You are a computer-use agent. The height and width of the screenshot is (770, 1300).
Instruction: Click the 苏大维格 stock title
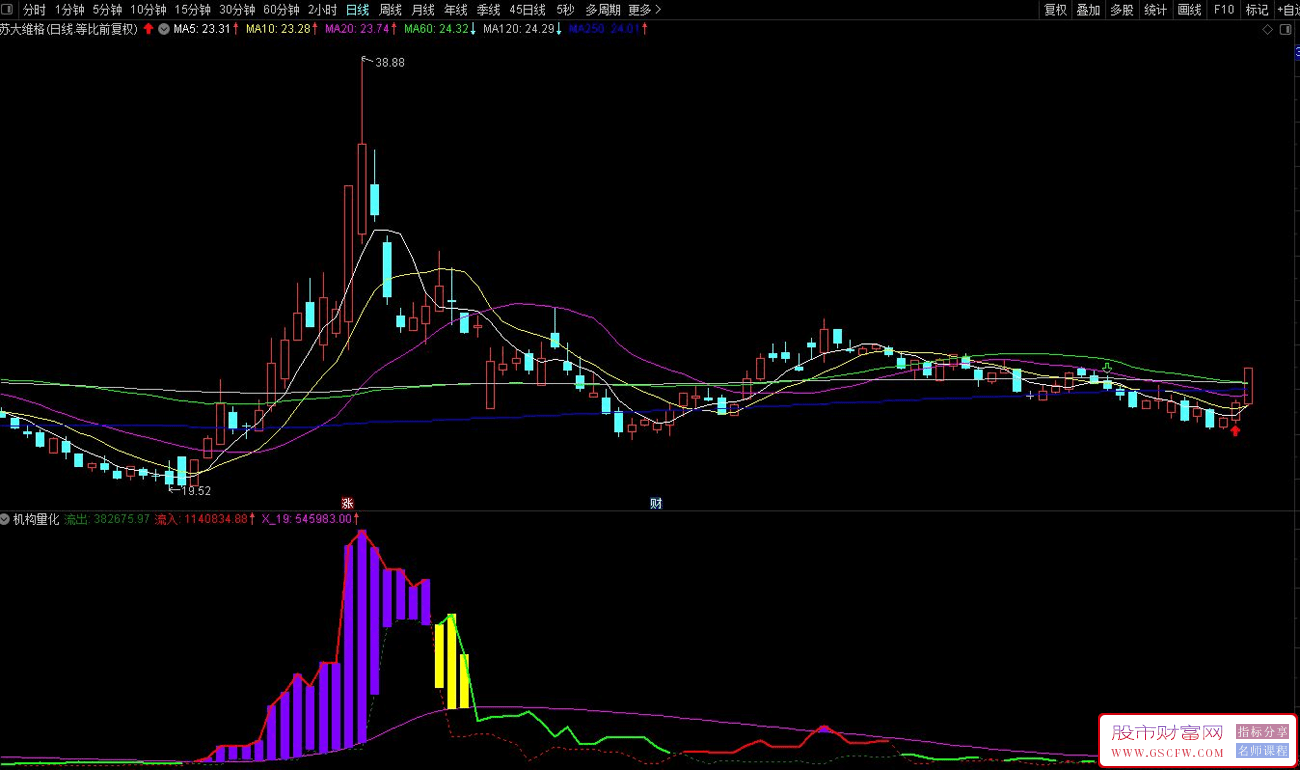(69, 29)
